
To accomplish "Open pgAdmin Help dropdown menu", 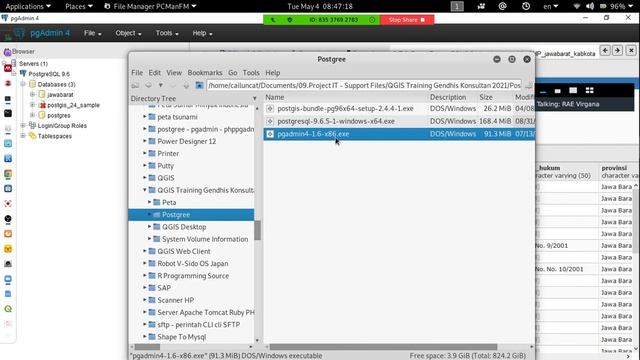I will (202, 33).
